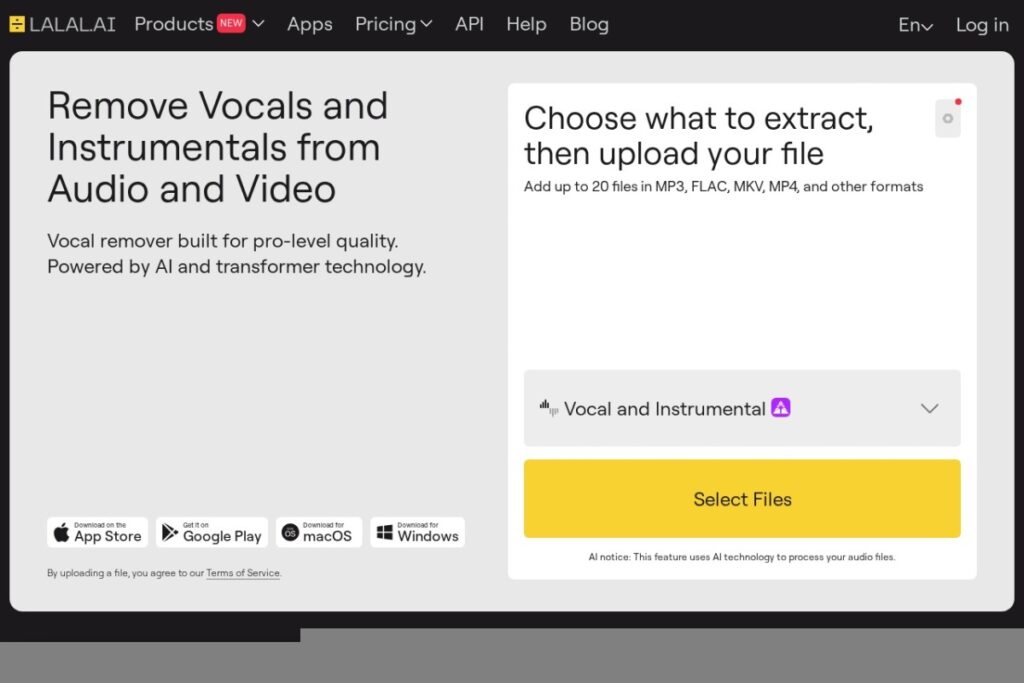Click the yellow Select Files button
Image resolution: width=1024 pixels, height=683 pixels.
pyautogui.click(x=742, y=499)
